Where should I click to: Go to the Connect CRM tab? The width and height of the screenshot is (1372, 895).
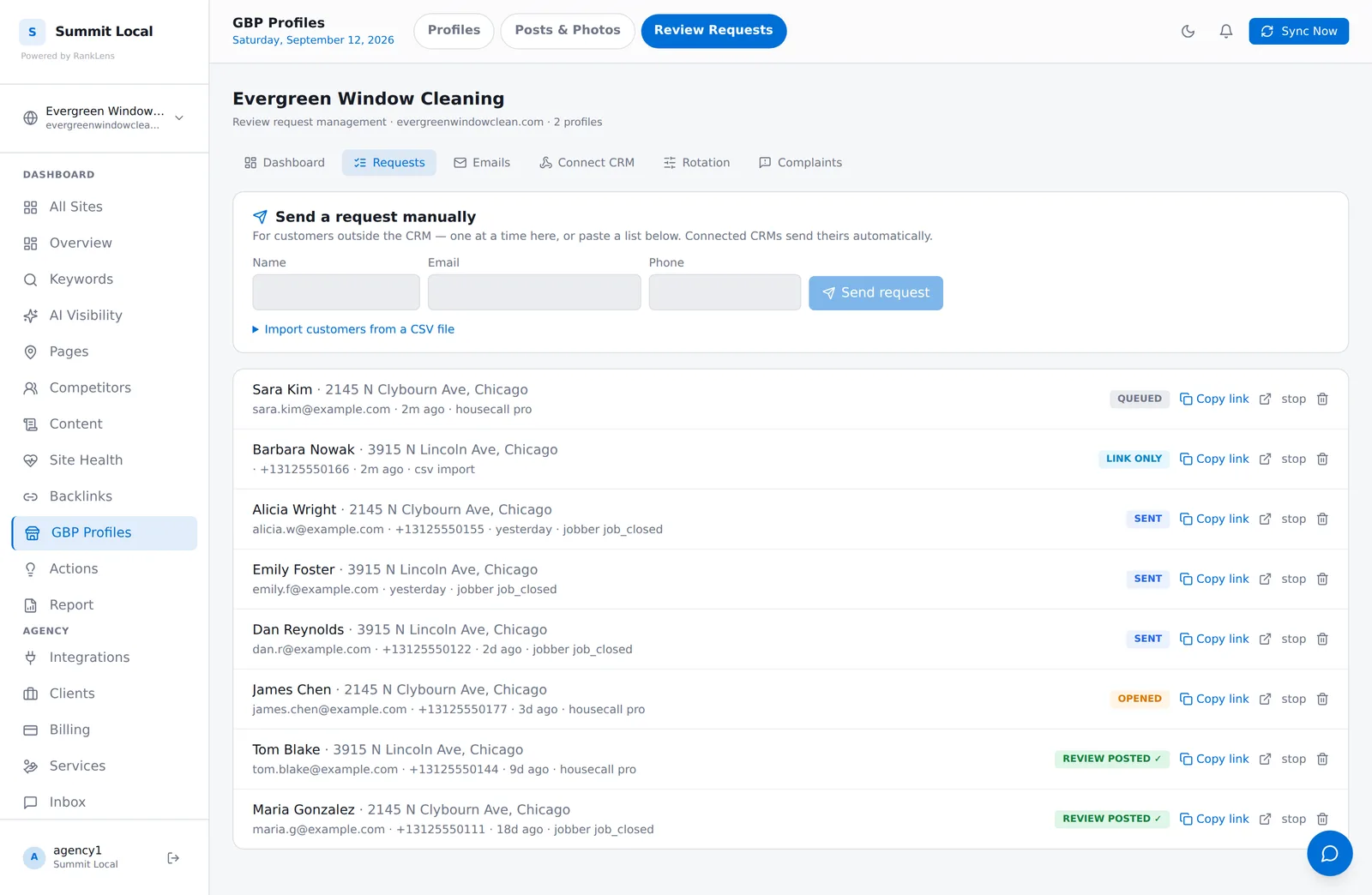pyautogui.click(x=587, y=163)
